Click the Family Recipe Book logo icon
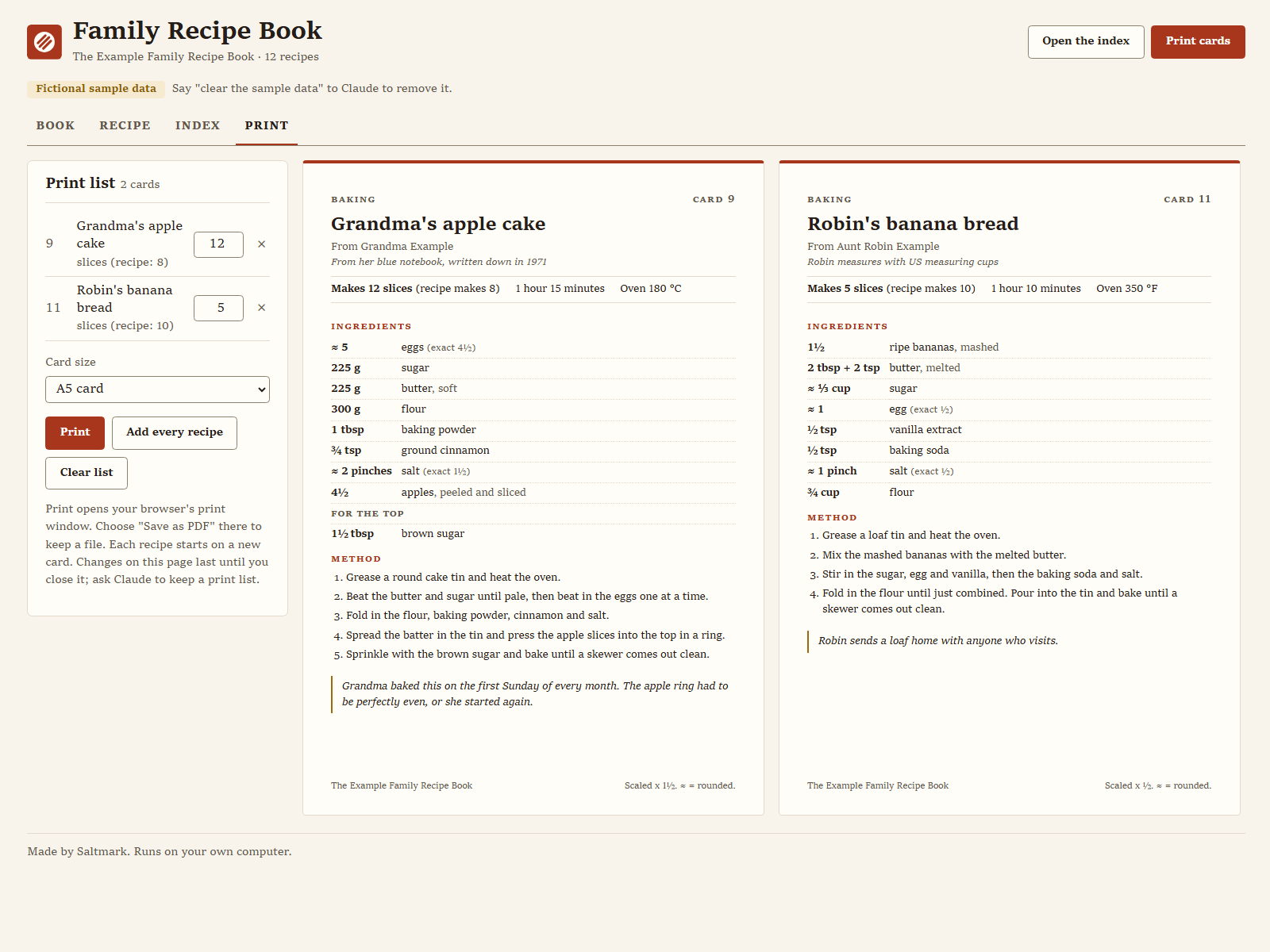Viewport: 1270px width, 952px height. 44,42
